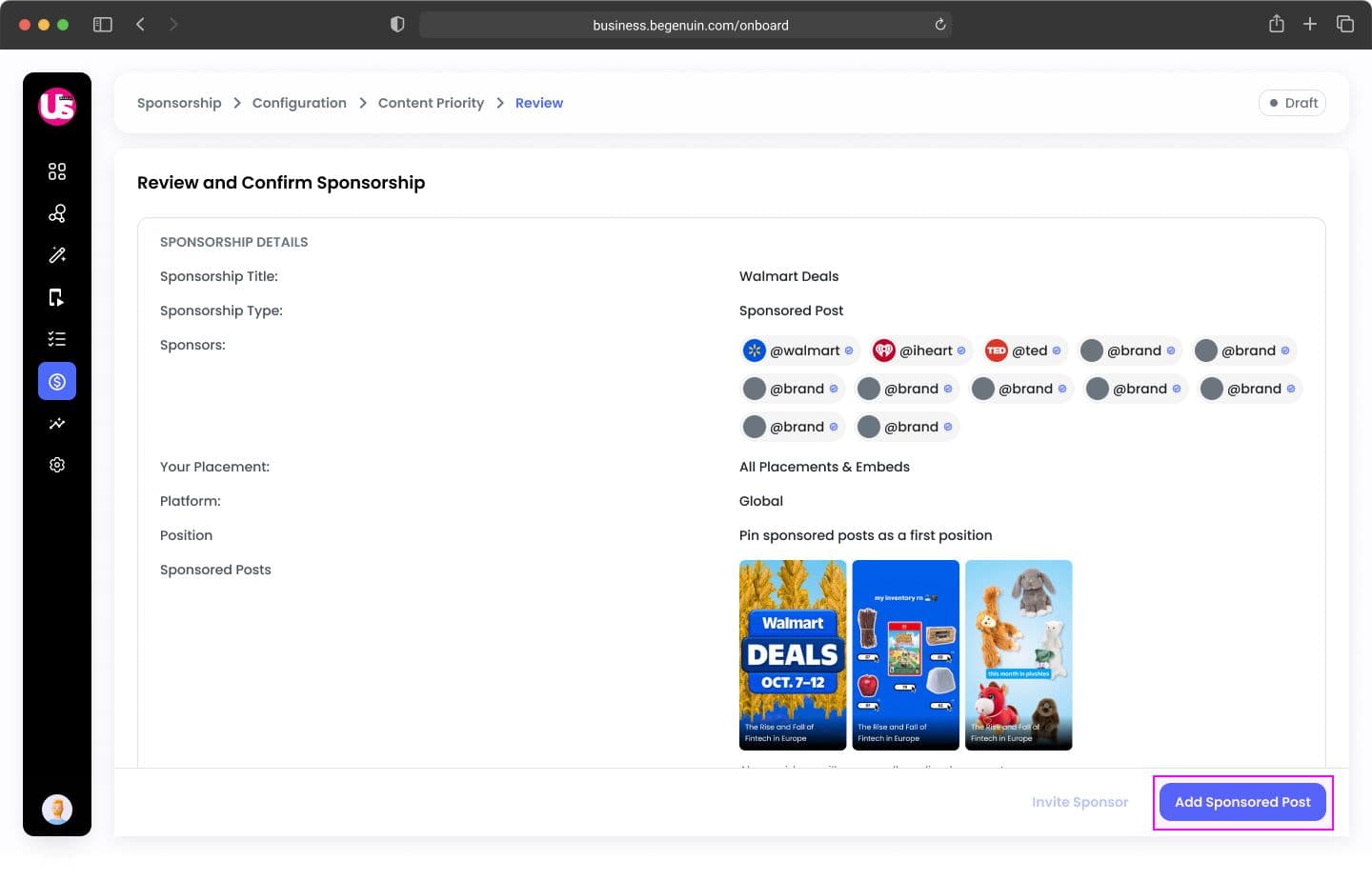Click the 'Sponsorship Type:' label
The width and height of the screenshot is (1372, 881).
(x=221, y=310)
